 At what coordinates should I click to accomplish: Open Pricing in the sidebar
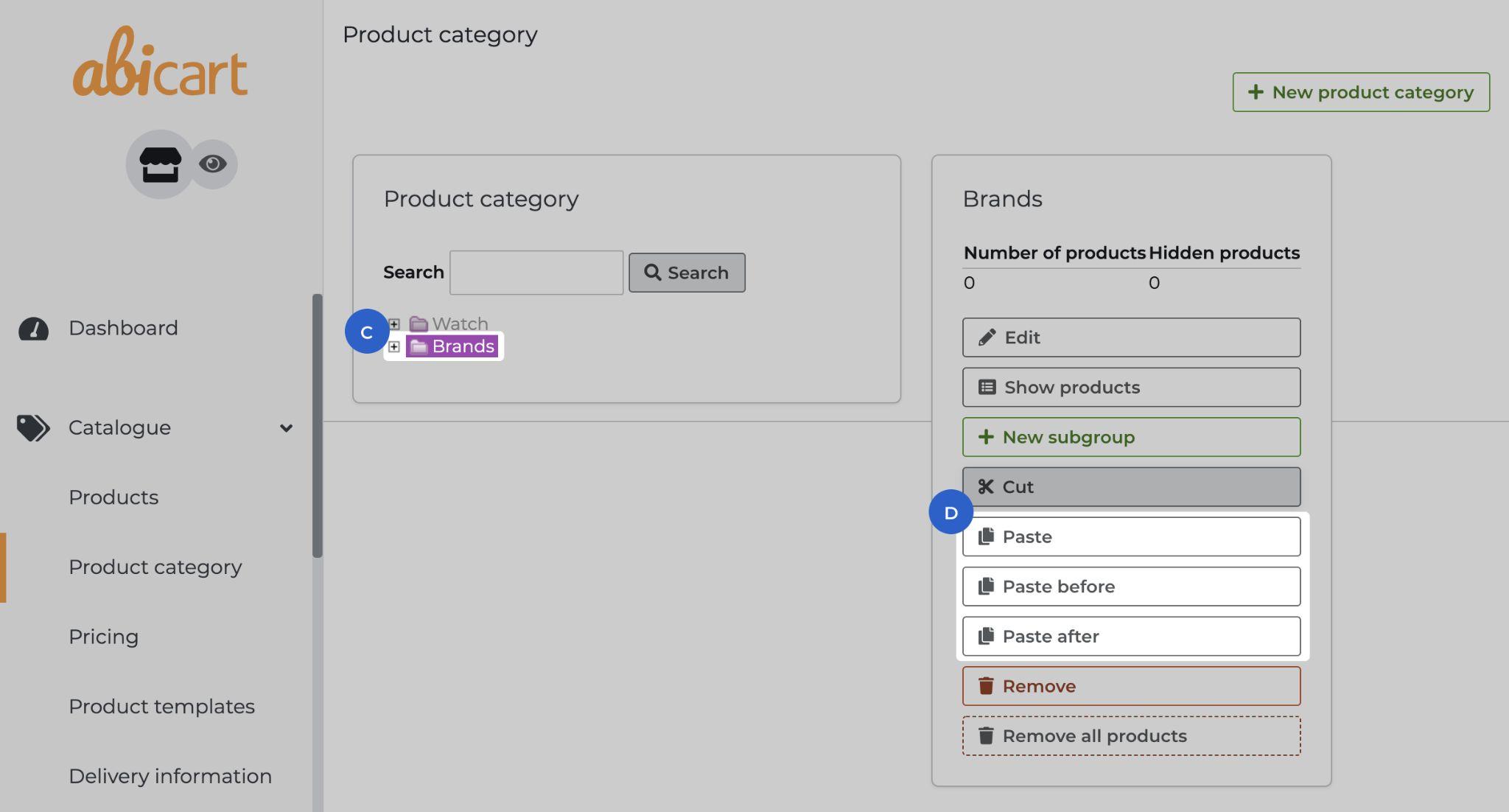coord(103,637)
